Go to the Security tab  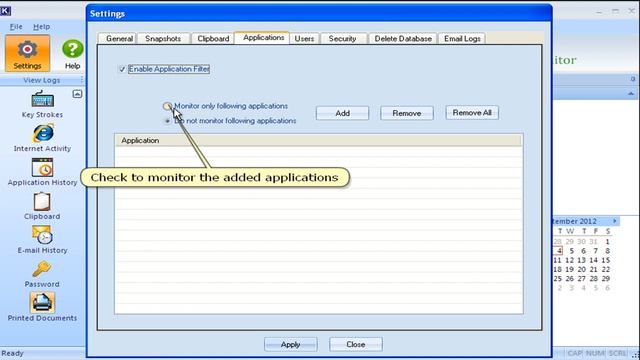point(342,38)
